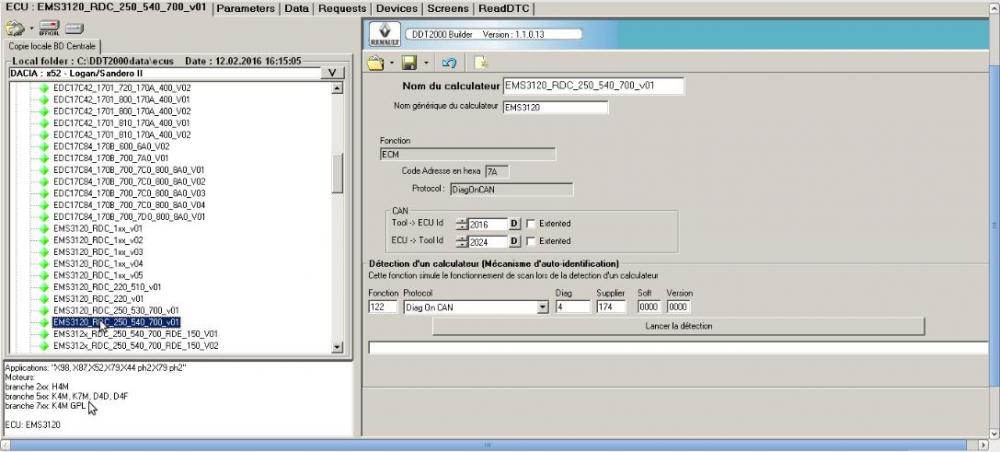The image size is (1000, 452).
Task: Expand the vehicle selector with V button
Action: click(332, 73)
